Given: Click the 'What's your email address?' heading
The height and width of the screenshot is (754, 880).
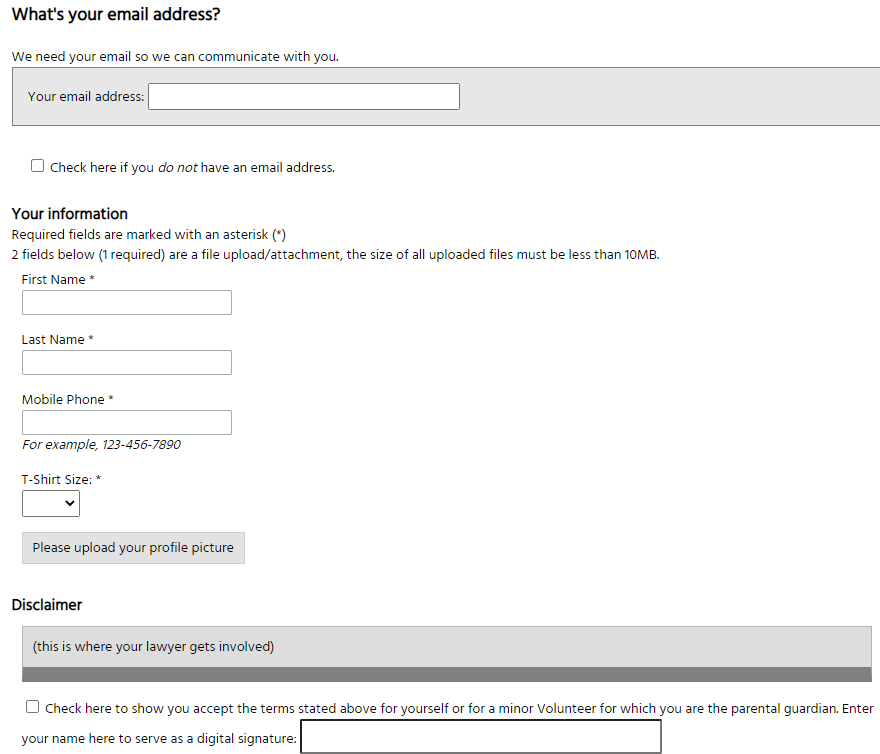Looking at the screenshot, I should point(116,15).
